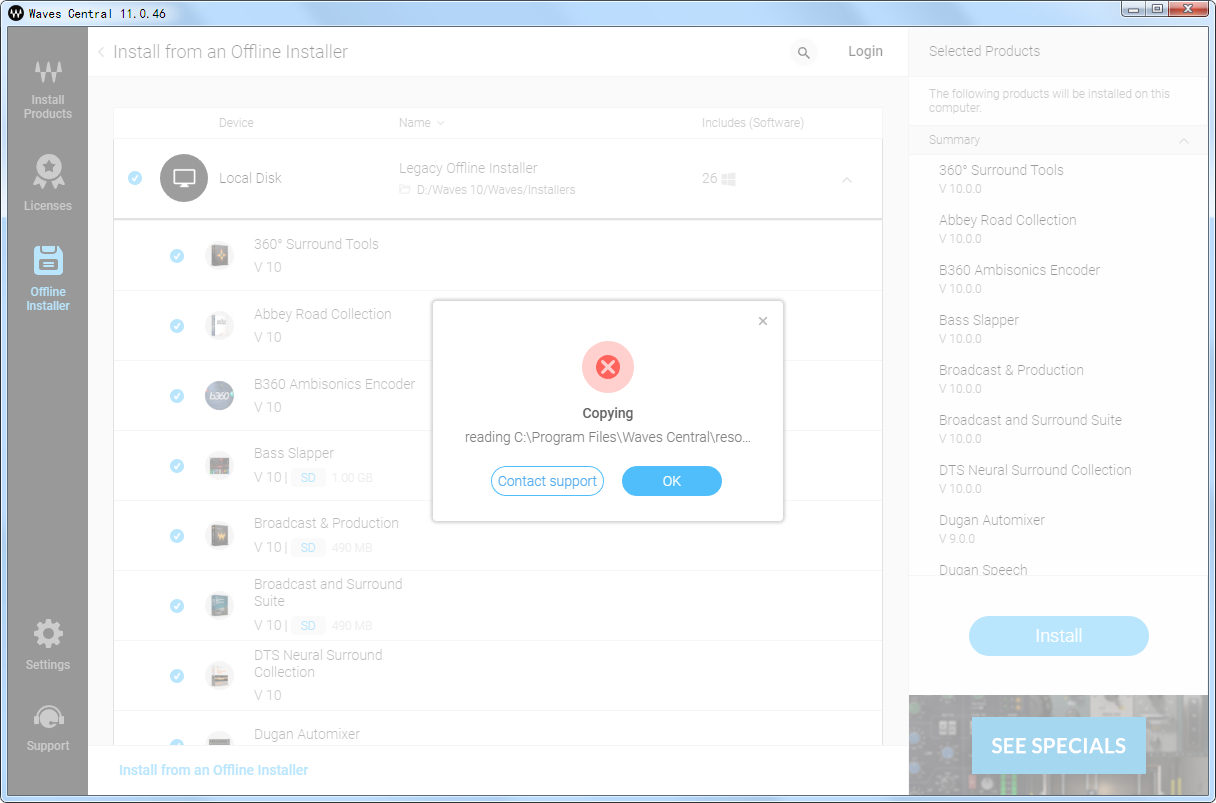Click Bass Slapper product icon
Viewport: 1216px width, 803px height.
[219, 466]
